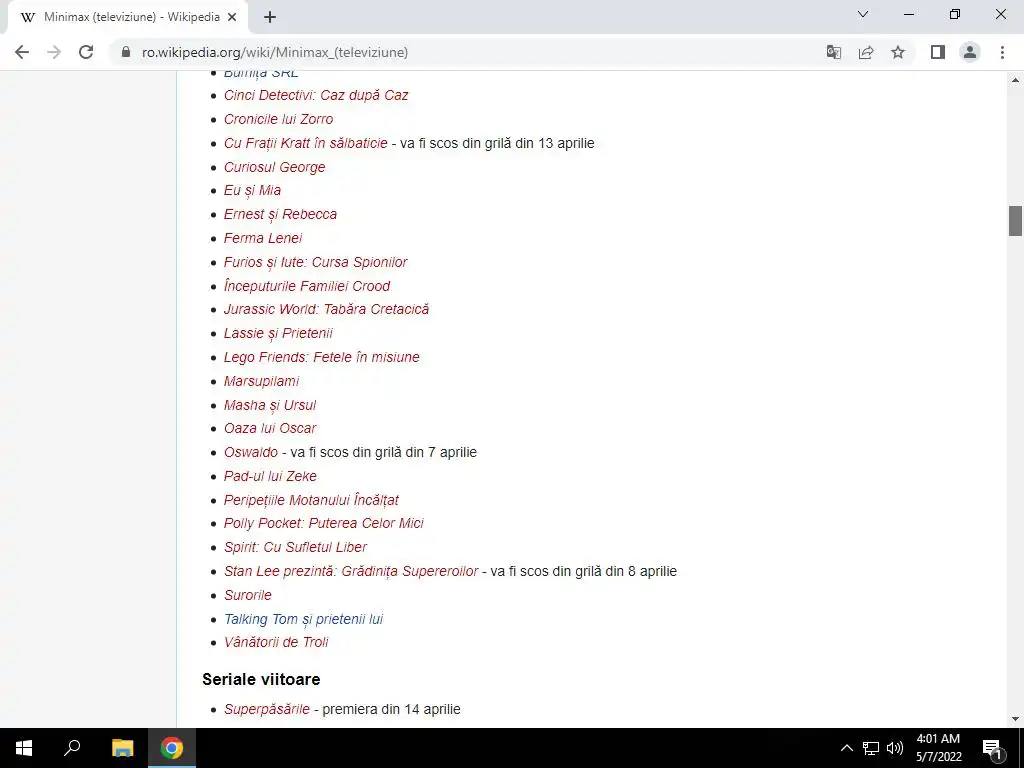Open the Oswaldo link

pos(251,452)
